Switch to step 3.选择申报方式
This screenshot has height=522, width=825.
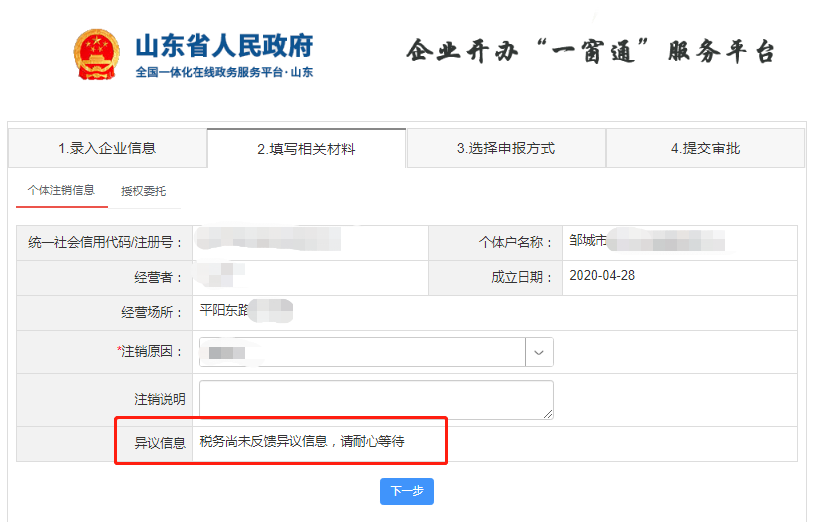point(505,148)
